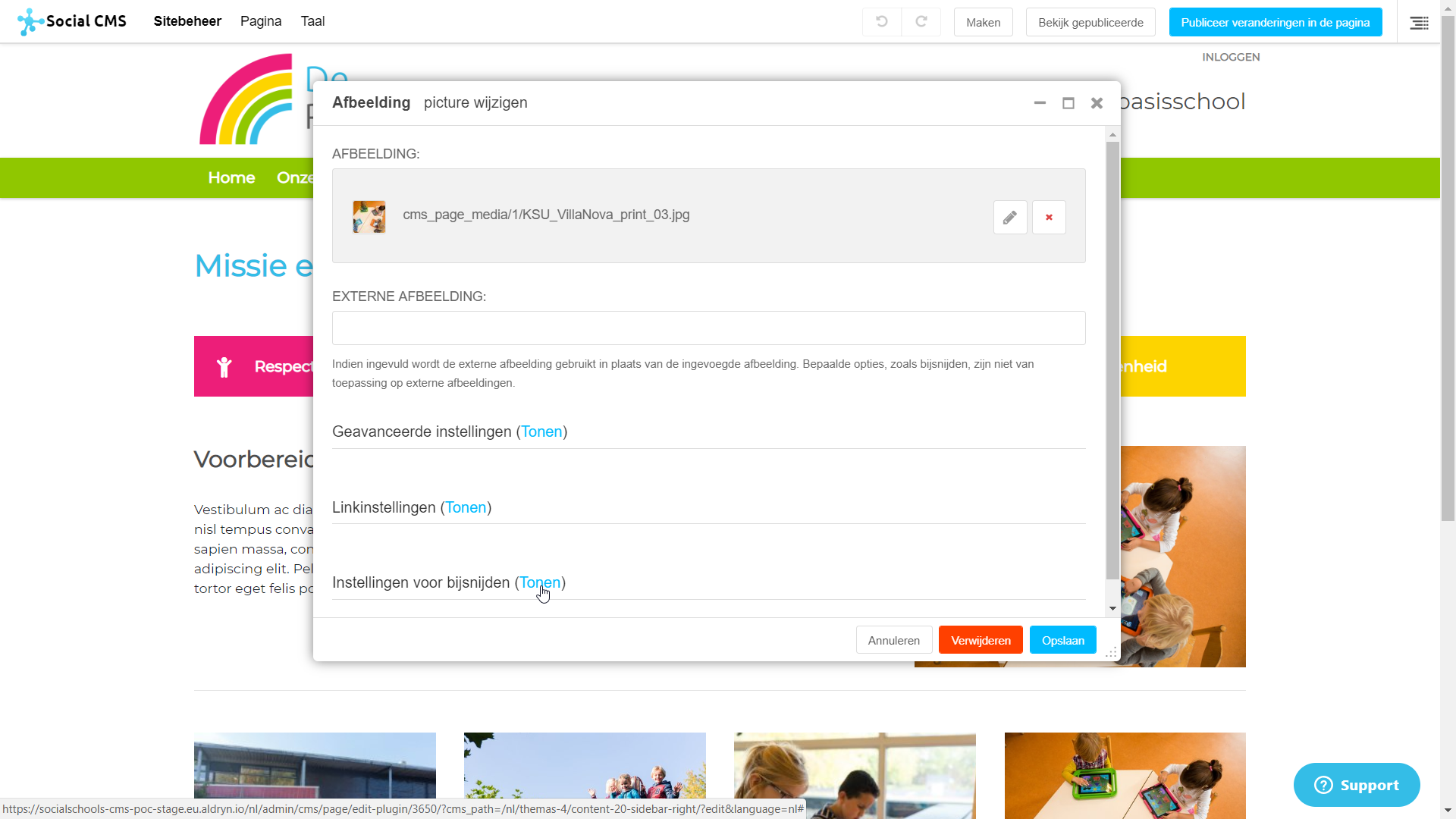Click the redo arrow in toolbar
Screen dimensions: 1456x819
click(x=921, y=22)
